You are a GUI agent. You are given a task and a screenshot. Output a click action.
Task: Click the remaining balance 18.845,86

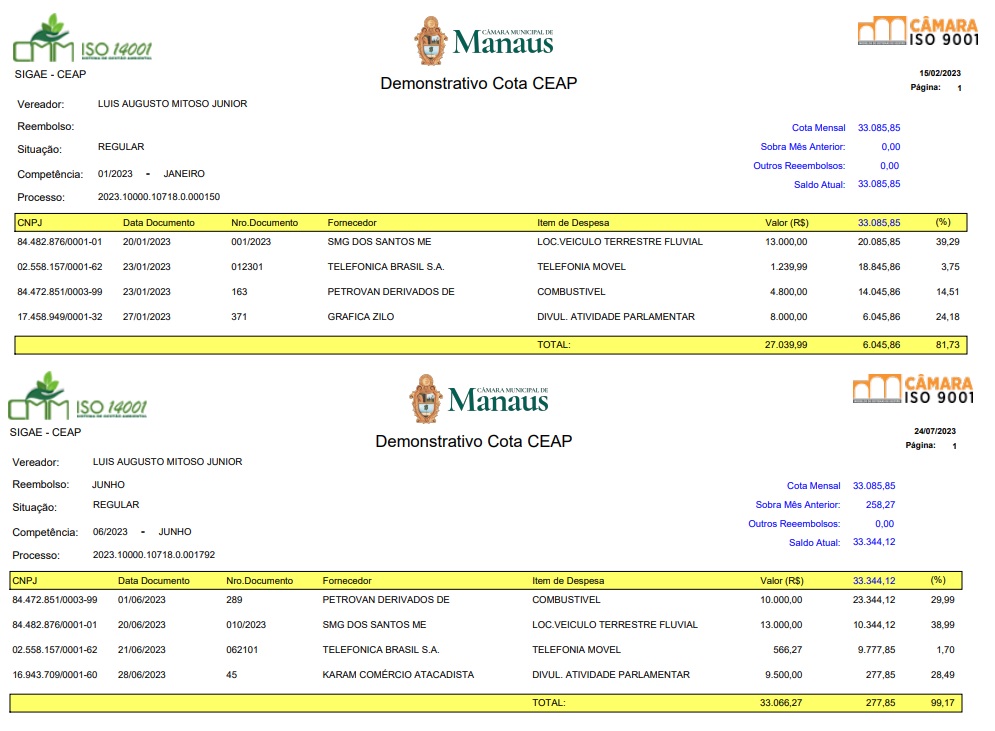(x=879, y=267)
